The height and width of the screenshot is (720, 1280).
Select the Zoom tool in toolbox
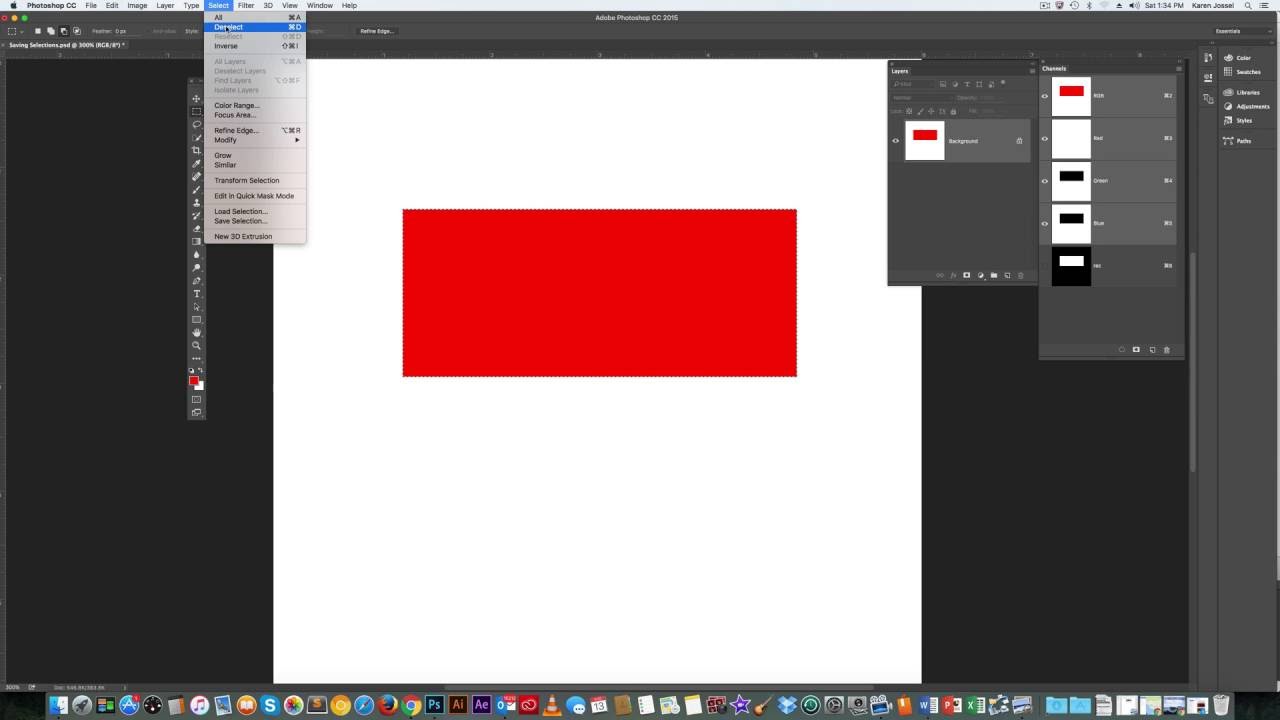tap(196, 346)
